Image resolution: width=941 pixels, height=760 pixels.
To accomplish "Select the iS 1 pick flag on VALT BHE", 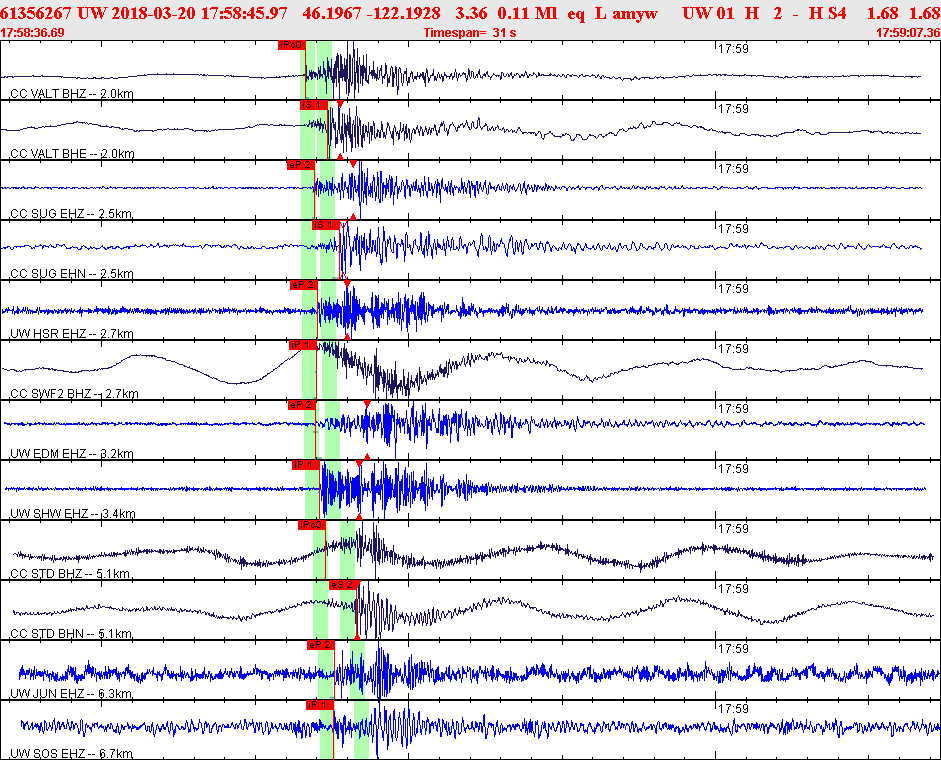I will click(x=314, y=105).
